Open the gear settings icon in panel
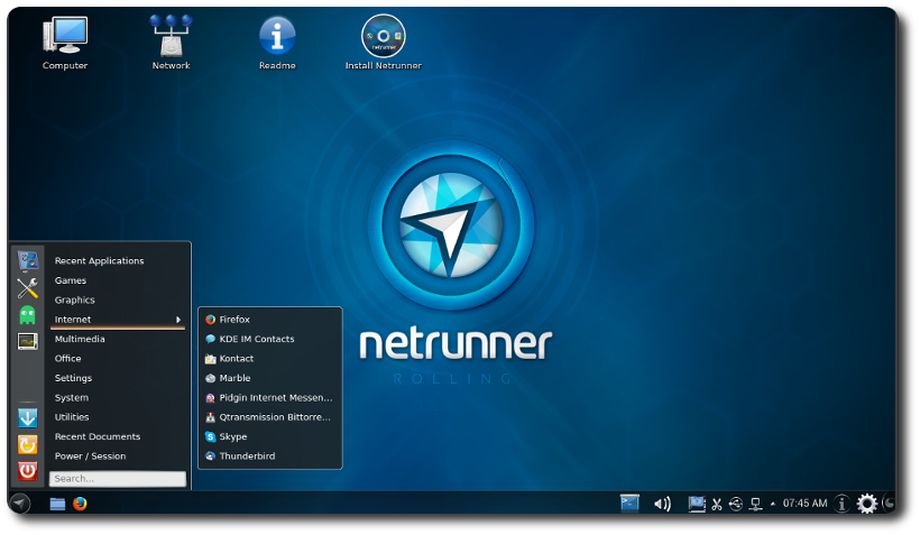This screenshot has height=535, width=920. click(867, 503)
